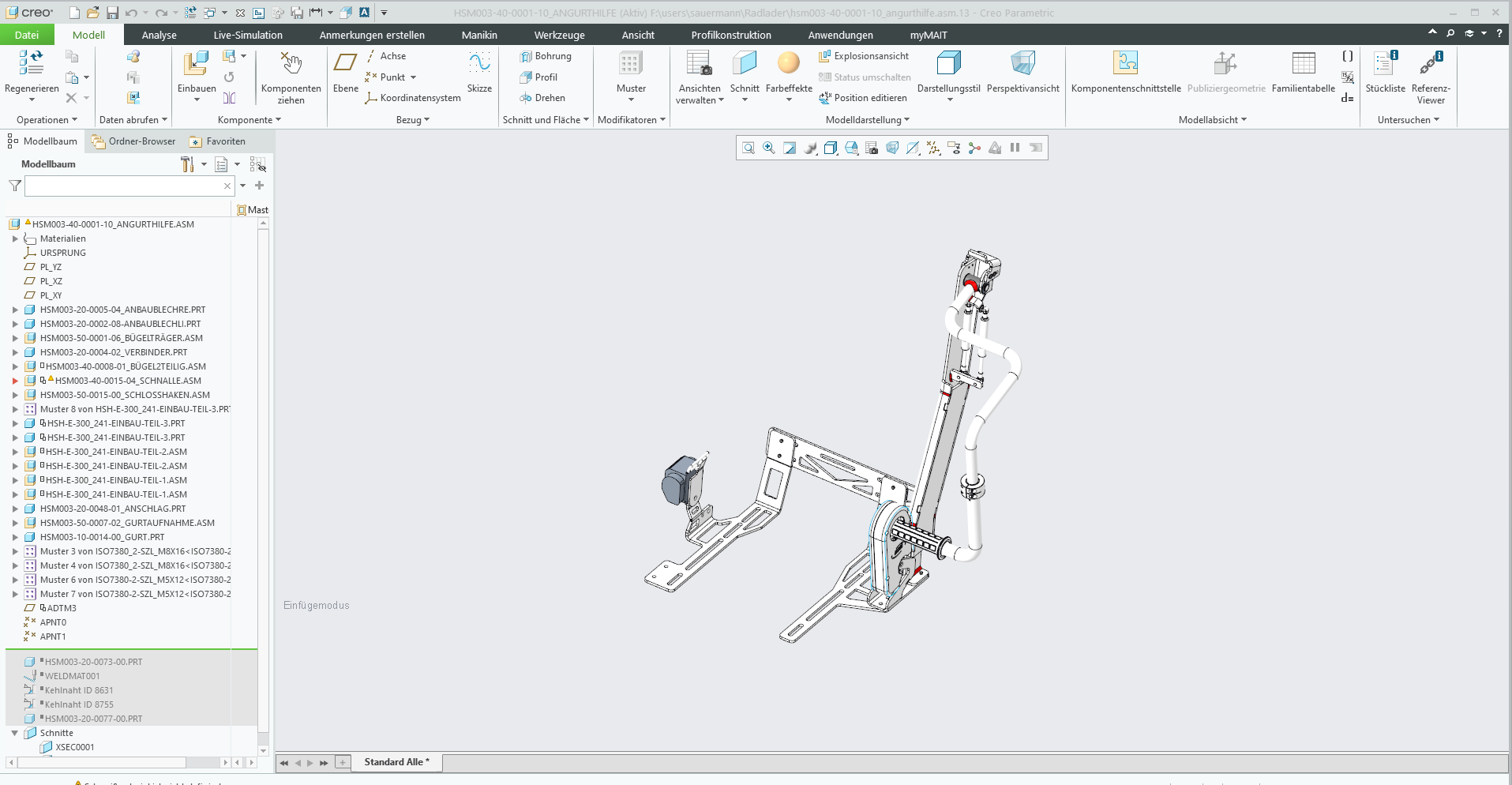Click the refit zoom icon in graphics toolbar

748,148
